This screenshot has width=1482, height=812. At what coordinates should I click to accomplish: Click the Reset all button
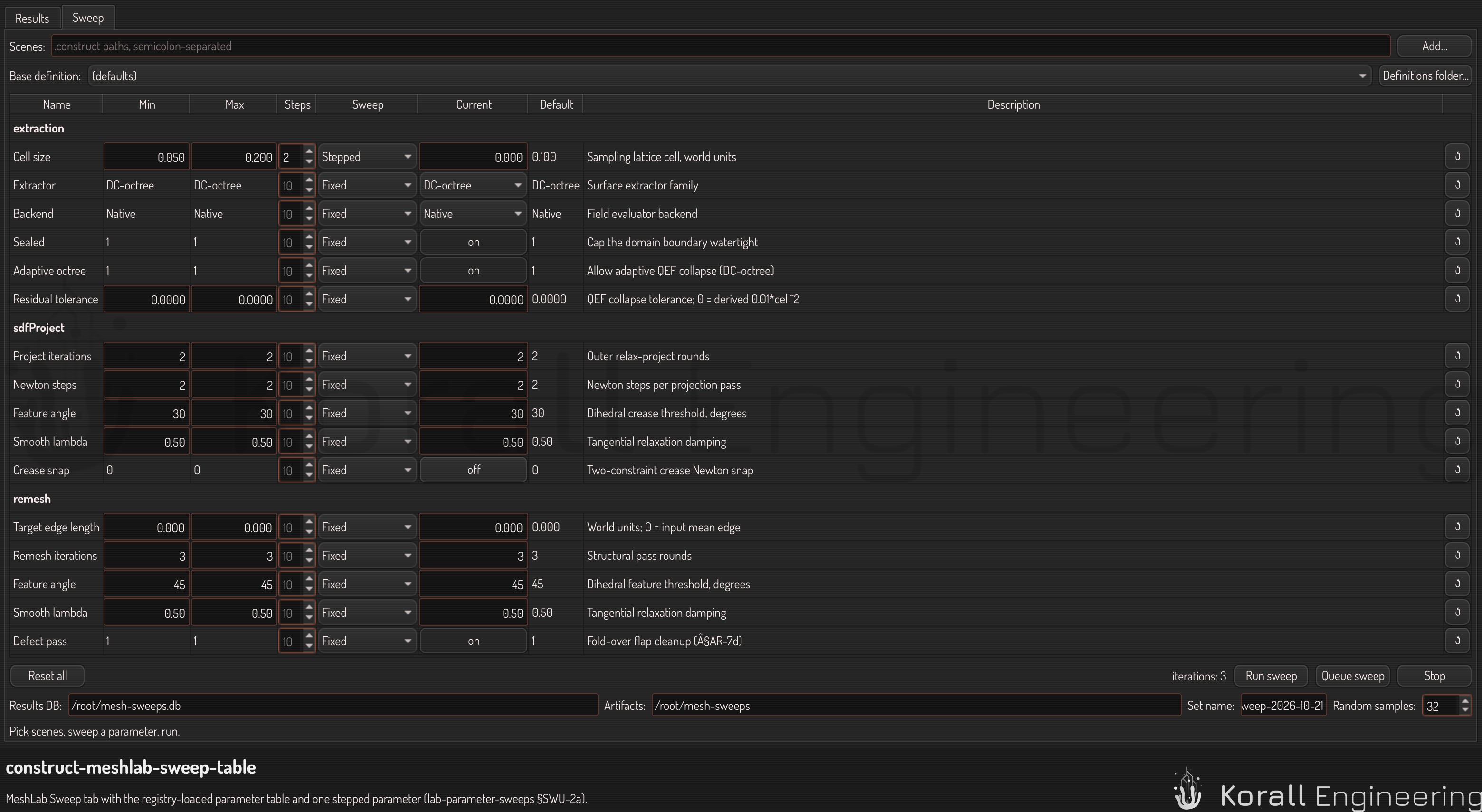point(48,676)
